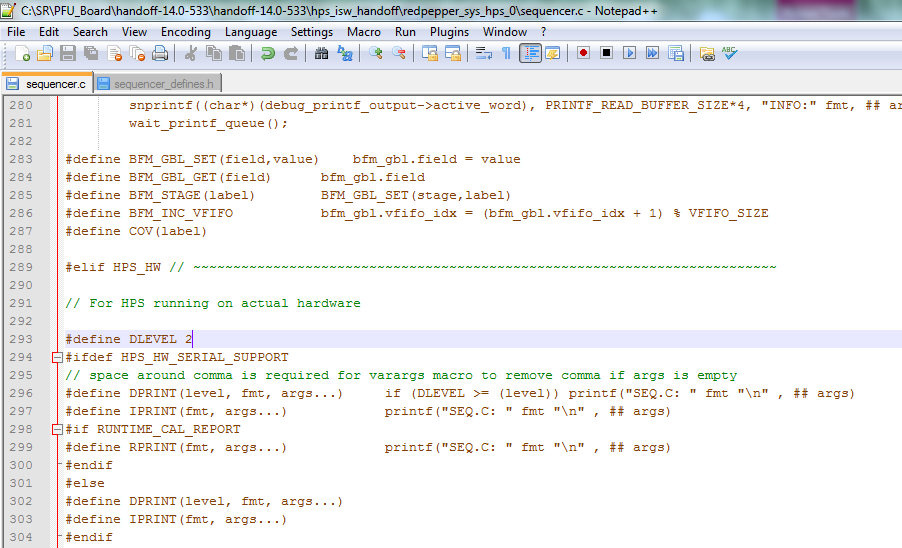Click the Print icon

pyautogui.click(x=160, y=53)
